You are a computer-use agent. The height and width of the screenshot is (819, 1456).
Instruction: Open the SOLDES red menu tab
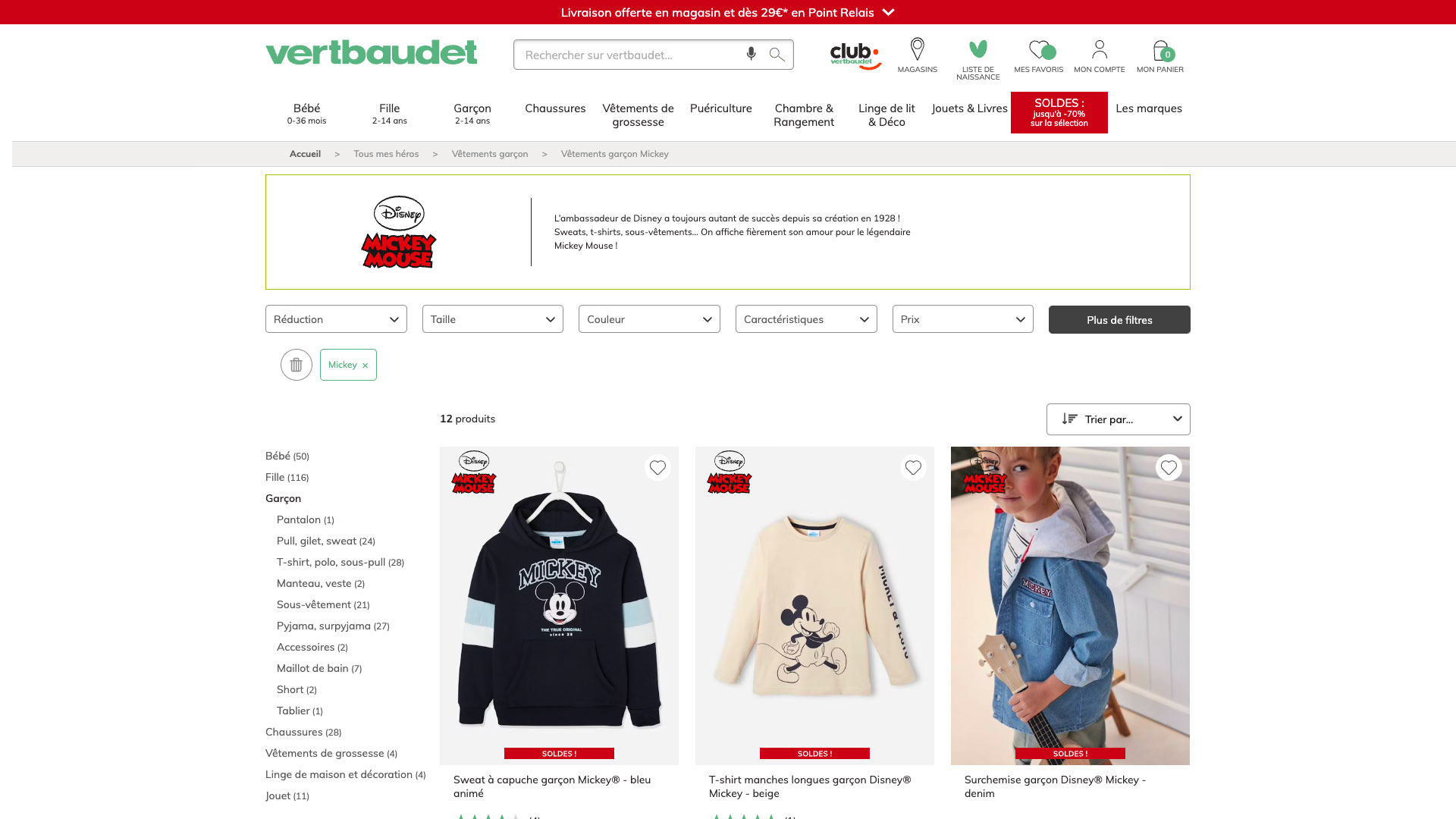(x=1059, y=112)
